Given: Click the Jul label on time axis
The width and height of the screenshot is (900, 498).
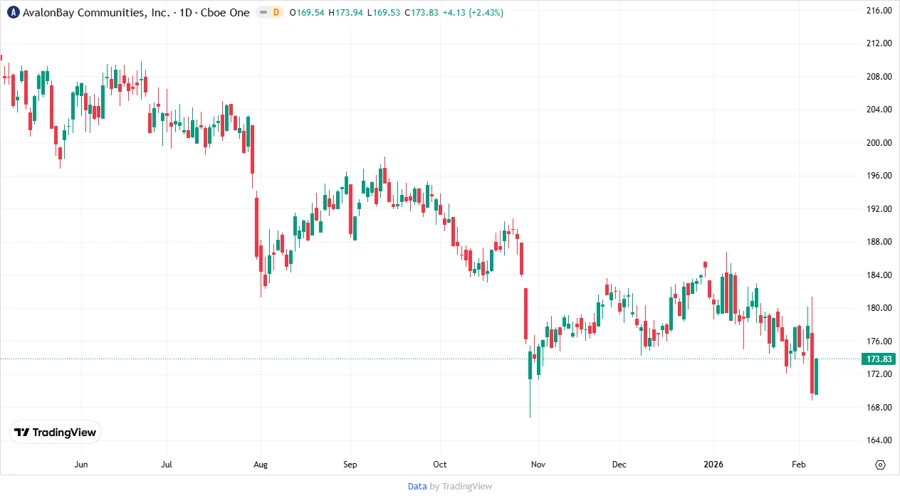Looking at the screenshot, I should click(x=166, y=464).
